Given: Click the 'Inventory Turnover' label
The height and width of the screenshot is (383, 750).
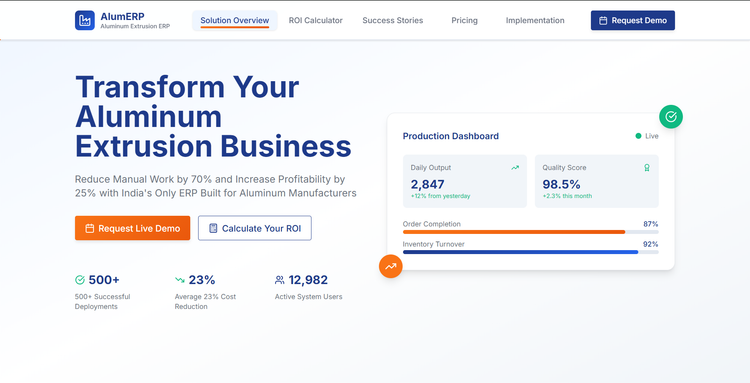Looking at the screenshot, I should pos(434,244).
